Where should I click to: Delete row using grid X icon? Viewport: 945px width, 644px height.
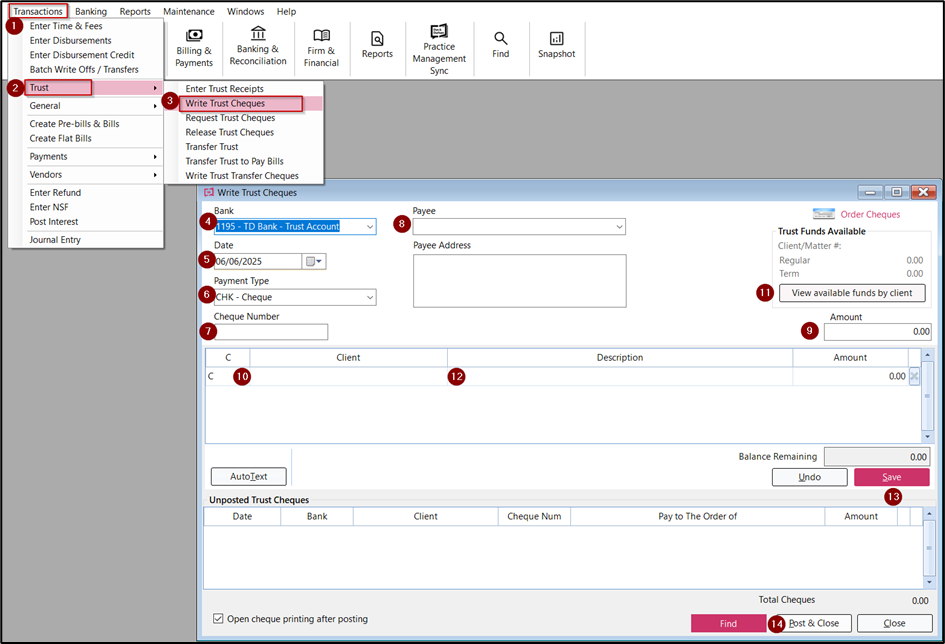(x=914, y=377)
